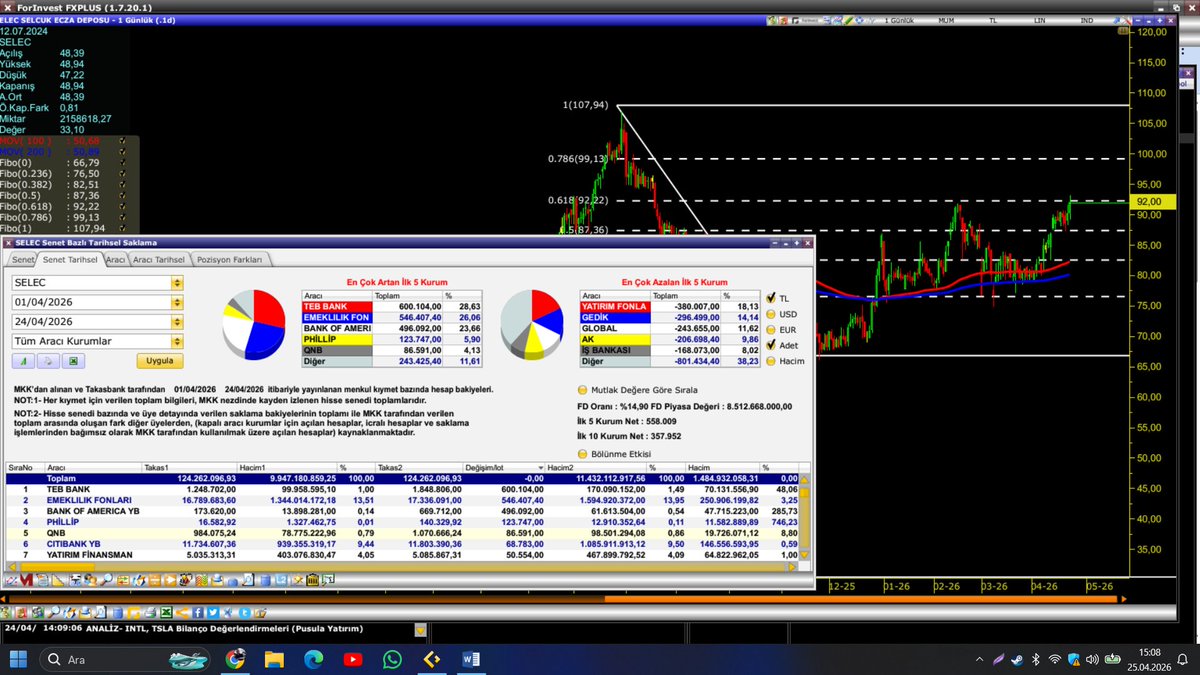Click the orange share icon in lower toolbar
This screenshot has height=675, width=1200.
coord(182,612)
